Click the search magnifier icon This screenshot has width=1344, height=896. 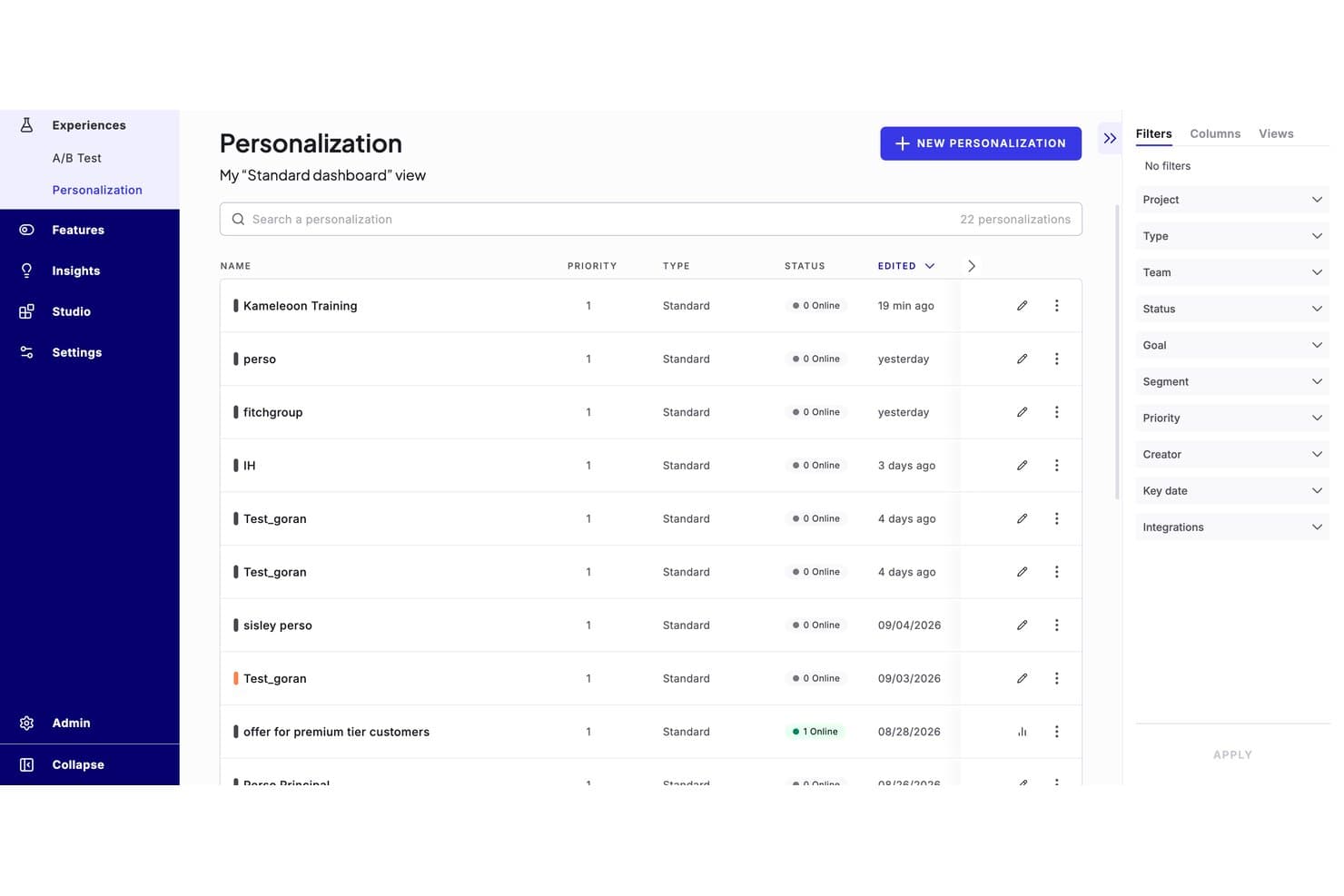[x=238, y=219]
